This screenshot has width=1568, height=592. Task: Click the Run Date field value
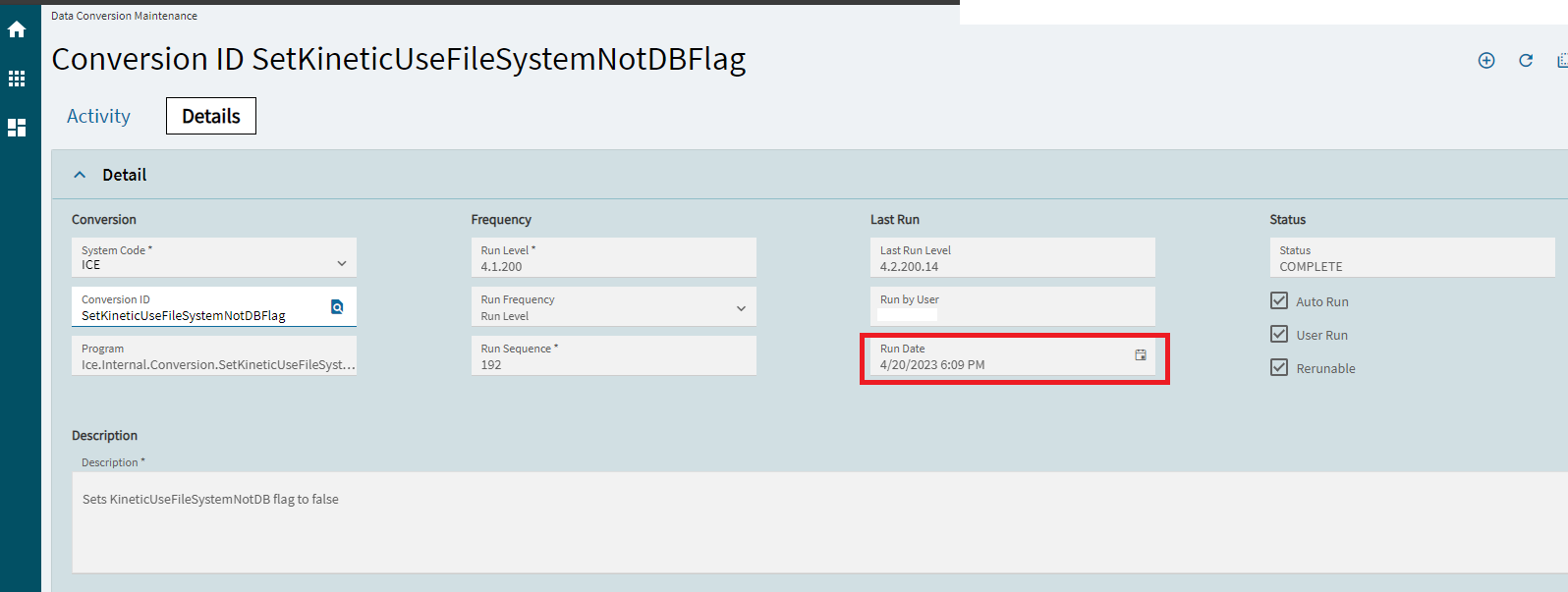click(x=932, y=365)
